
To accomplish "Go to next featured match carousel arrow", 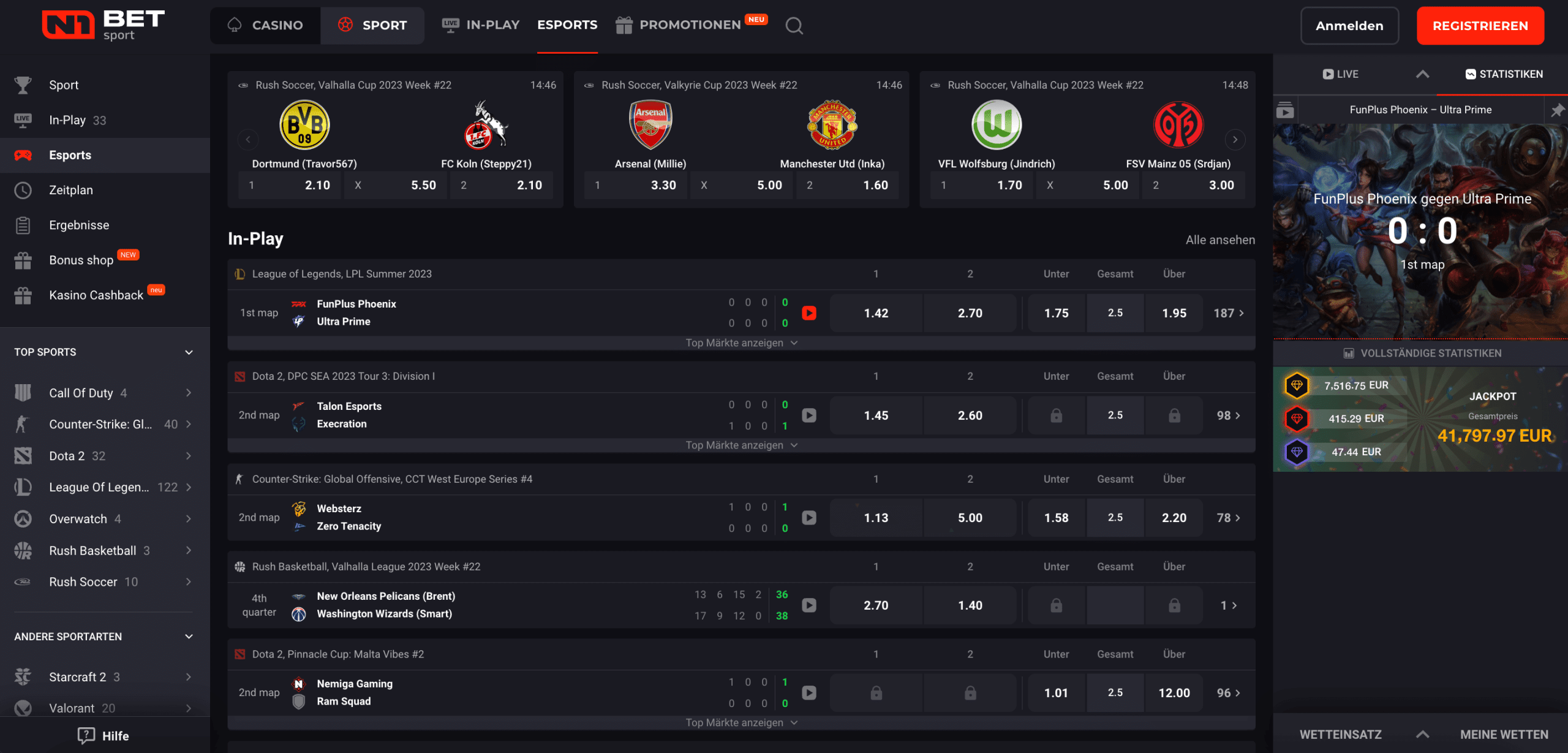I will (1235, 140).
